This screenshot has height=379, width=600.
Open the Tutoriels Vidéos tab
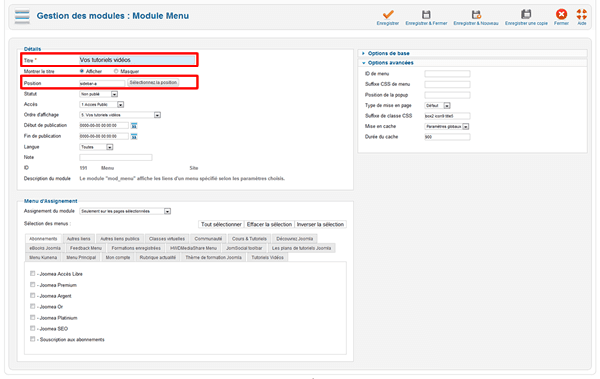coord(267,257)
